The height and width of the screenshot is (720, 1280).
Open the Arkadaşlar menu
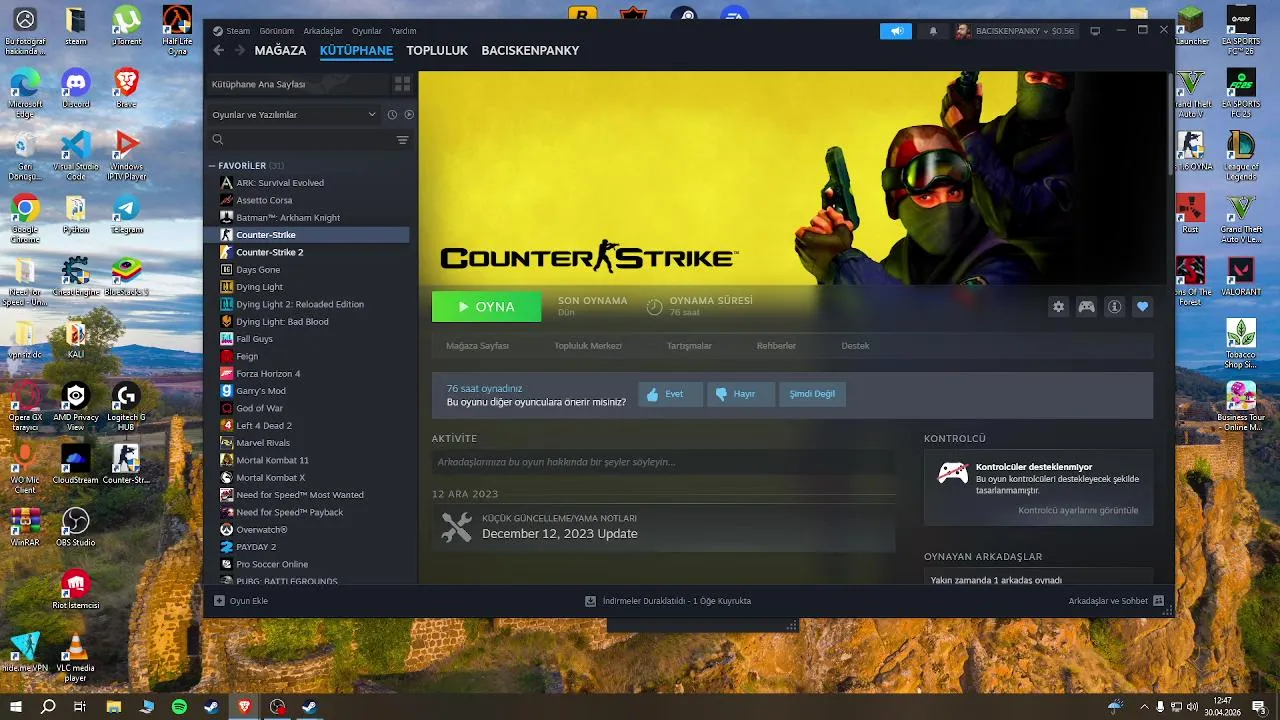click(323, 31)
